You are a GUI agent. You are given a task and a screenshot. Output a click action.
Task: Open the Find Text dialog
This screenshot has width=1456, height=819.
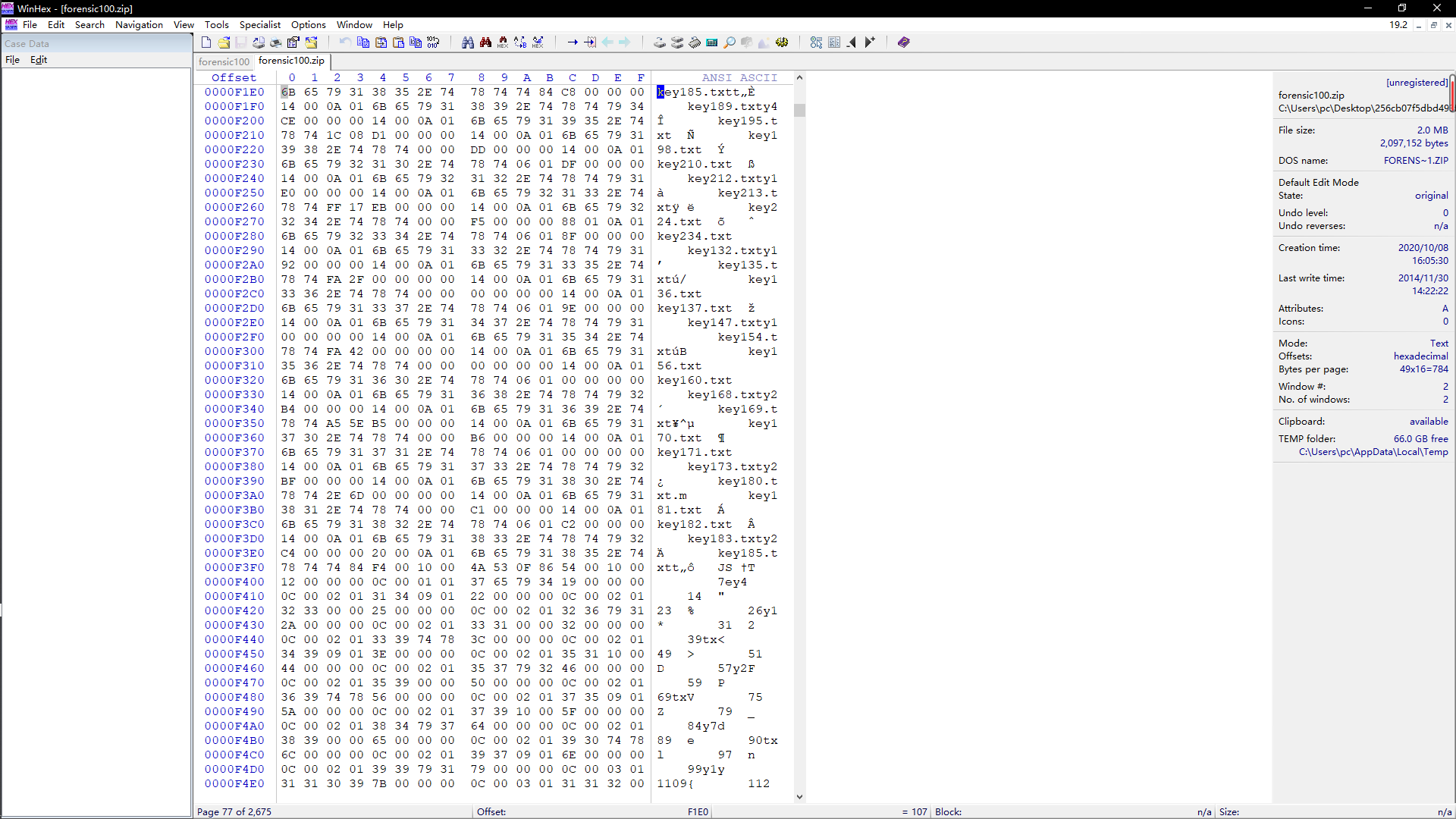pyautogui.click(x=467, y=42)
